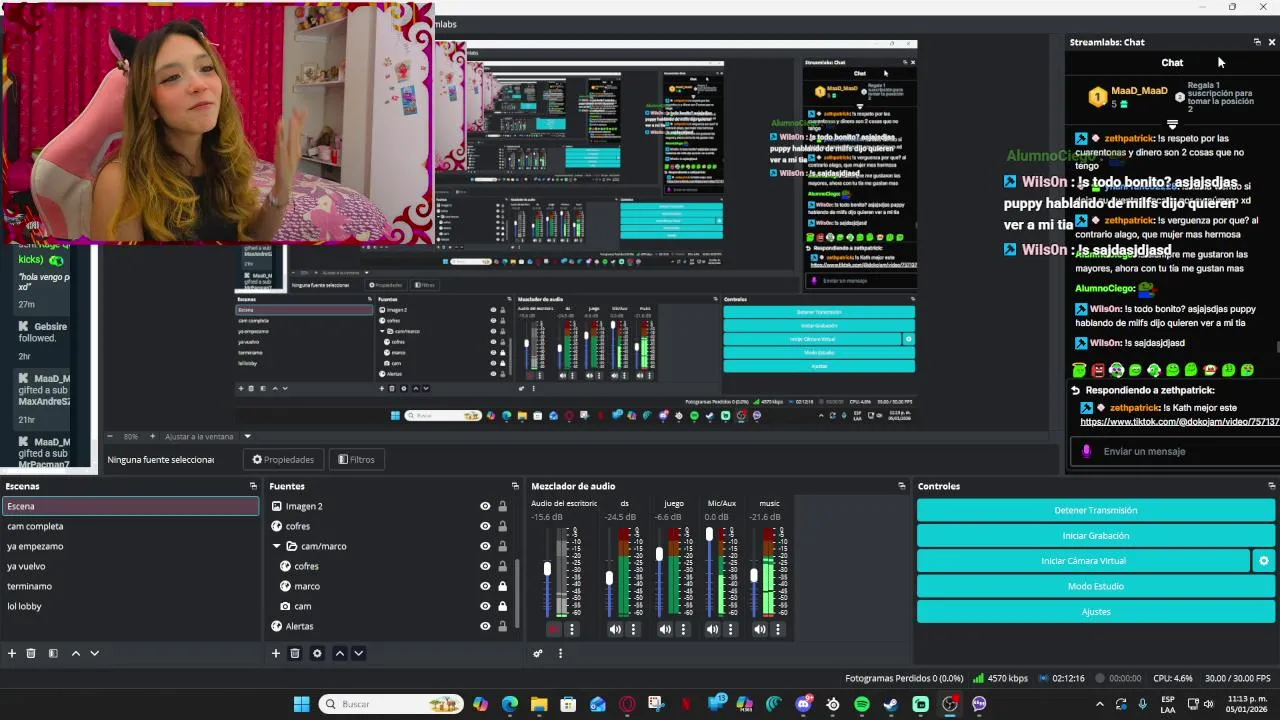Open Filtros for the selected source
The height and width of the screenshot is (720, 1280).
356,459
